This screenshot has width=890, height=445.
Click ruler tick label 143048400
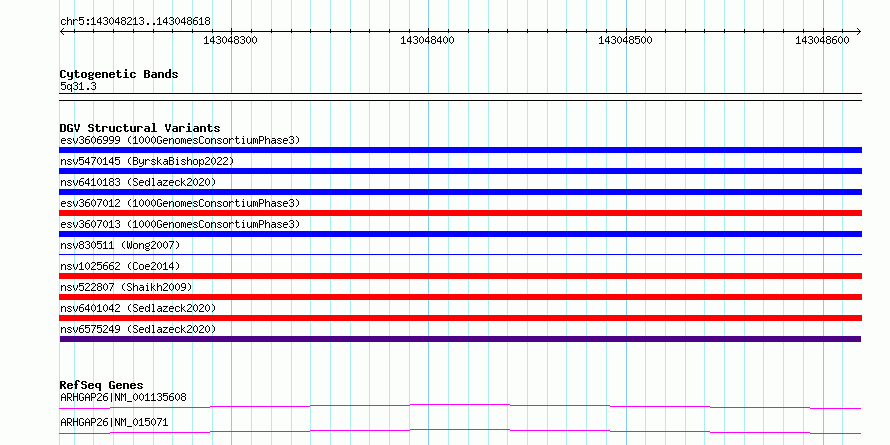tap(427, 40)
